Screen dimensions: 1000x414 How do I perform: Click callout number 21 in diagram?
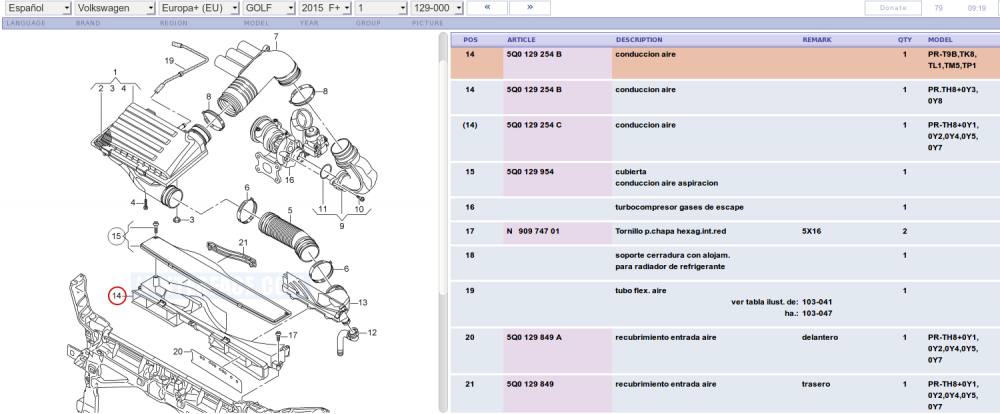tap(243, 242)
